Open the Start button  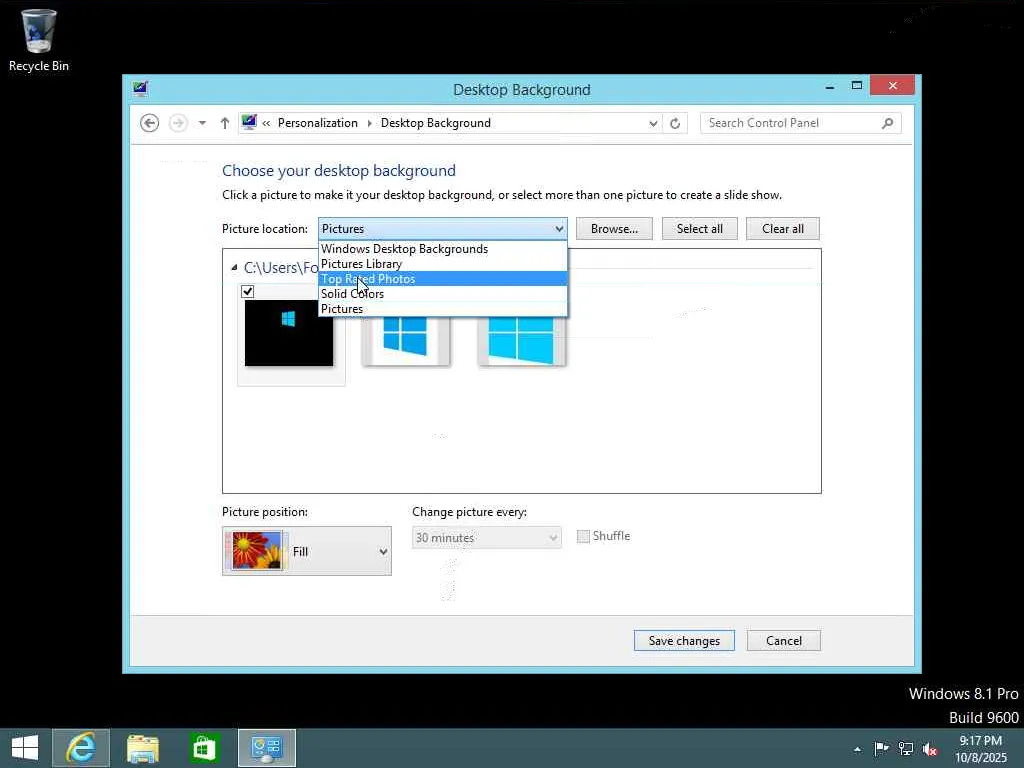click(25, 748)
